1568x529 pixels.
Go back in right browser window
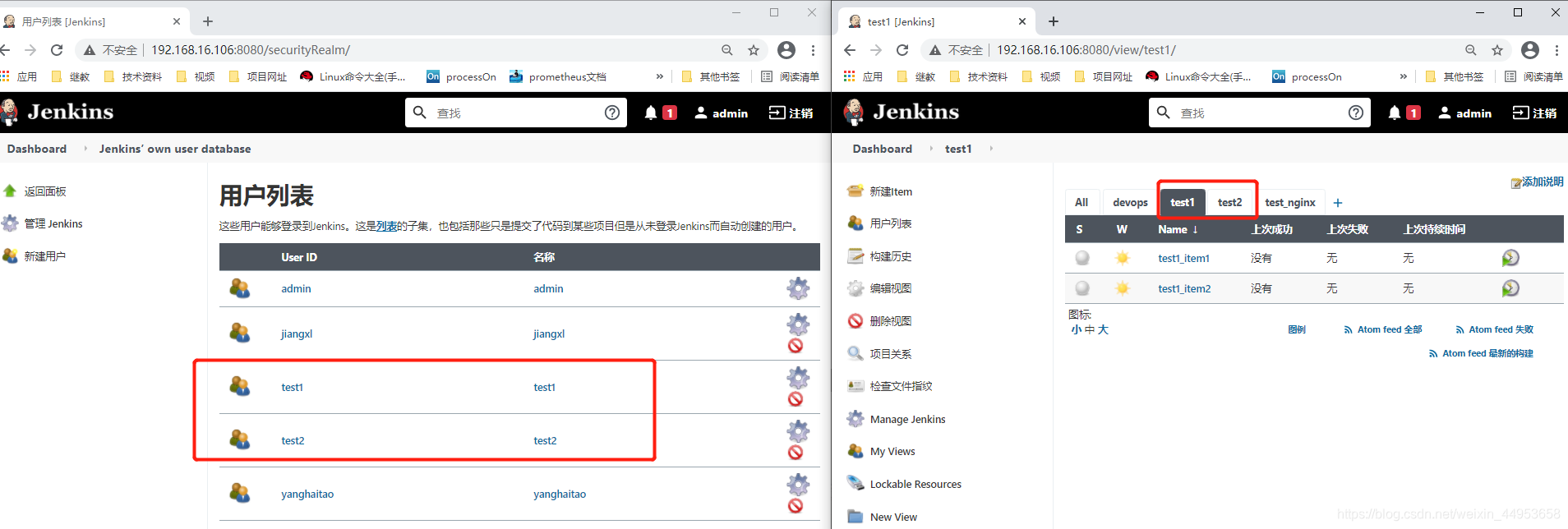click(x=850, y=50)
